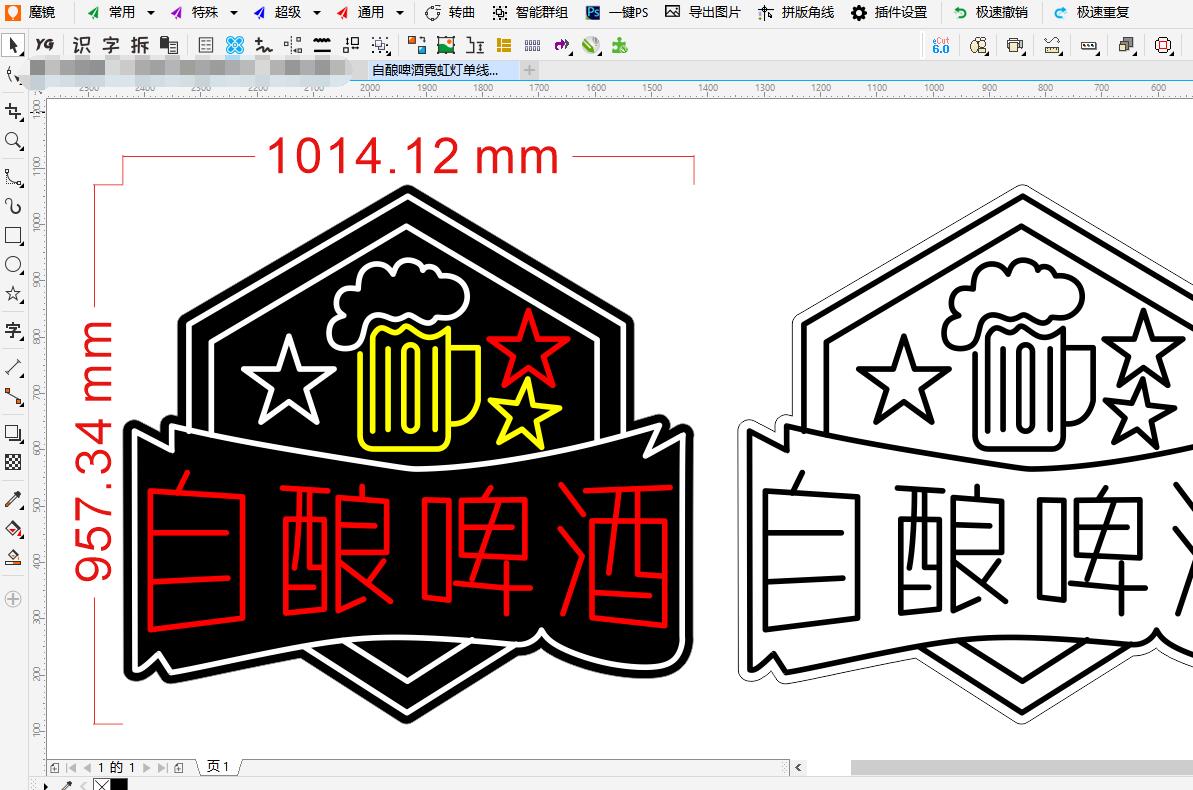The height and width of the screenshot is (790, 1193).
Task: Pick the Eyedropper tool
Action: [x=13, y=499]
